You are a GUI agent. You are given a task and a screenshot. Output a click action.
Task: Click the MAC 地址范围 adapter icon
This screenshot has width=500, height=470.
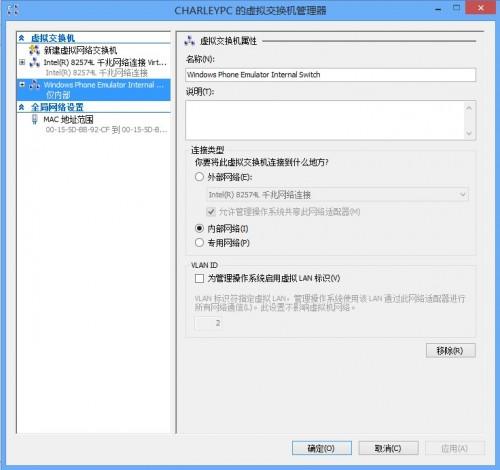click(x=34, y=119)
